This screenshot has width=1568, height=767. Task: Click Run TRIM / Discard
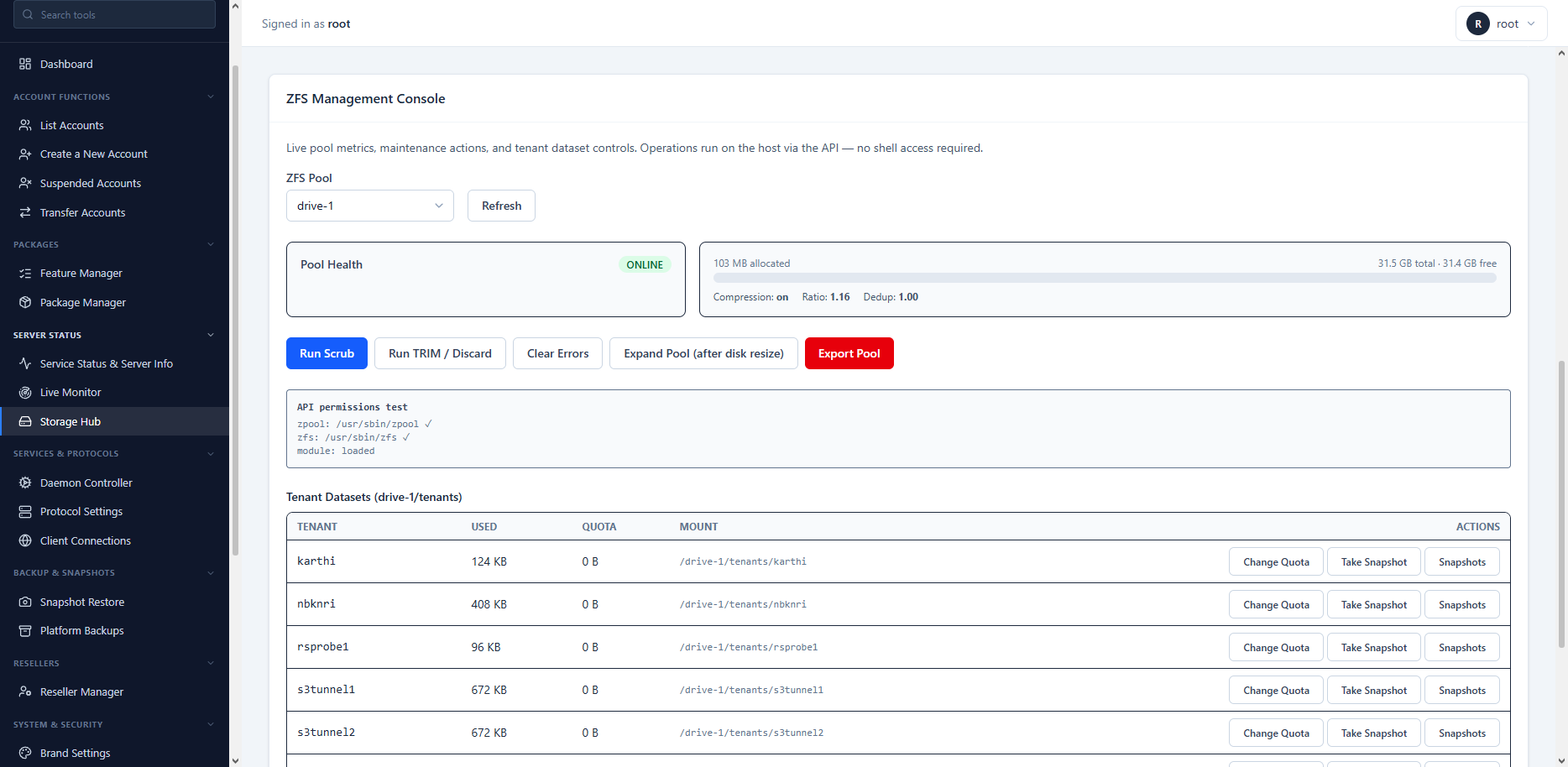pyautogui.click(x=440, y=353)
